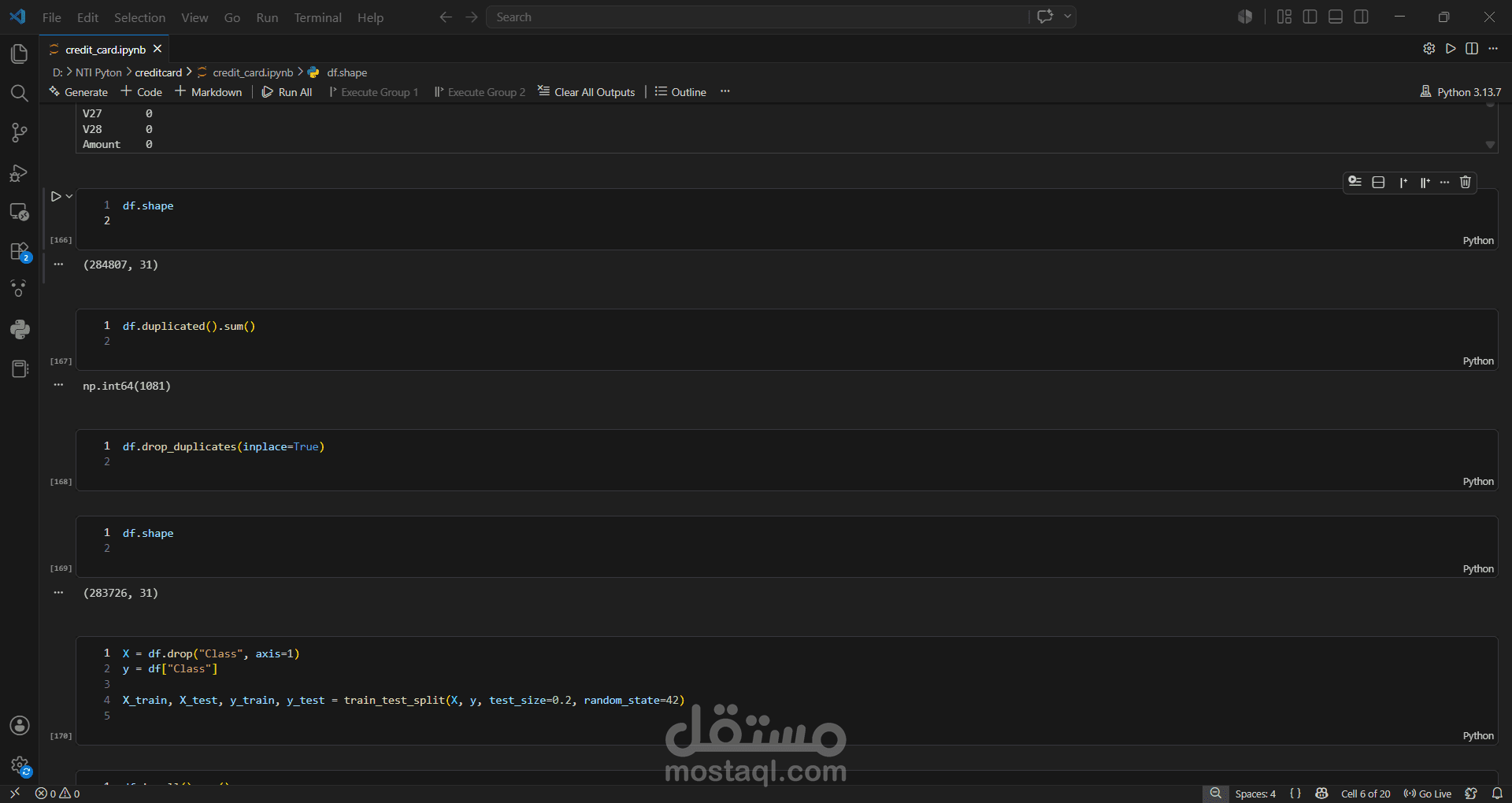Focus the title bar Search box
The width and height of the screenshot is (1512, 803).
pyautogui.click(x=758, y=17)
